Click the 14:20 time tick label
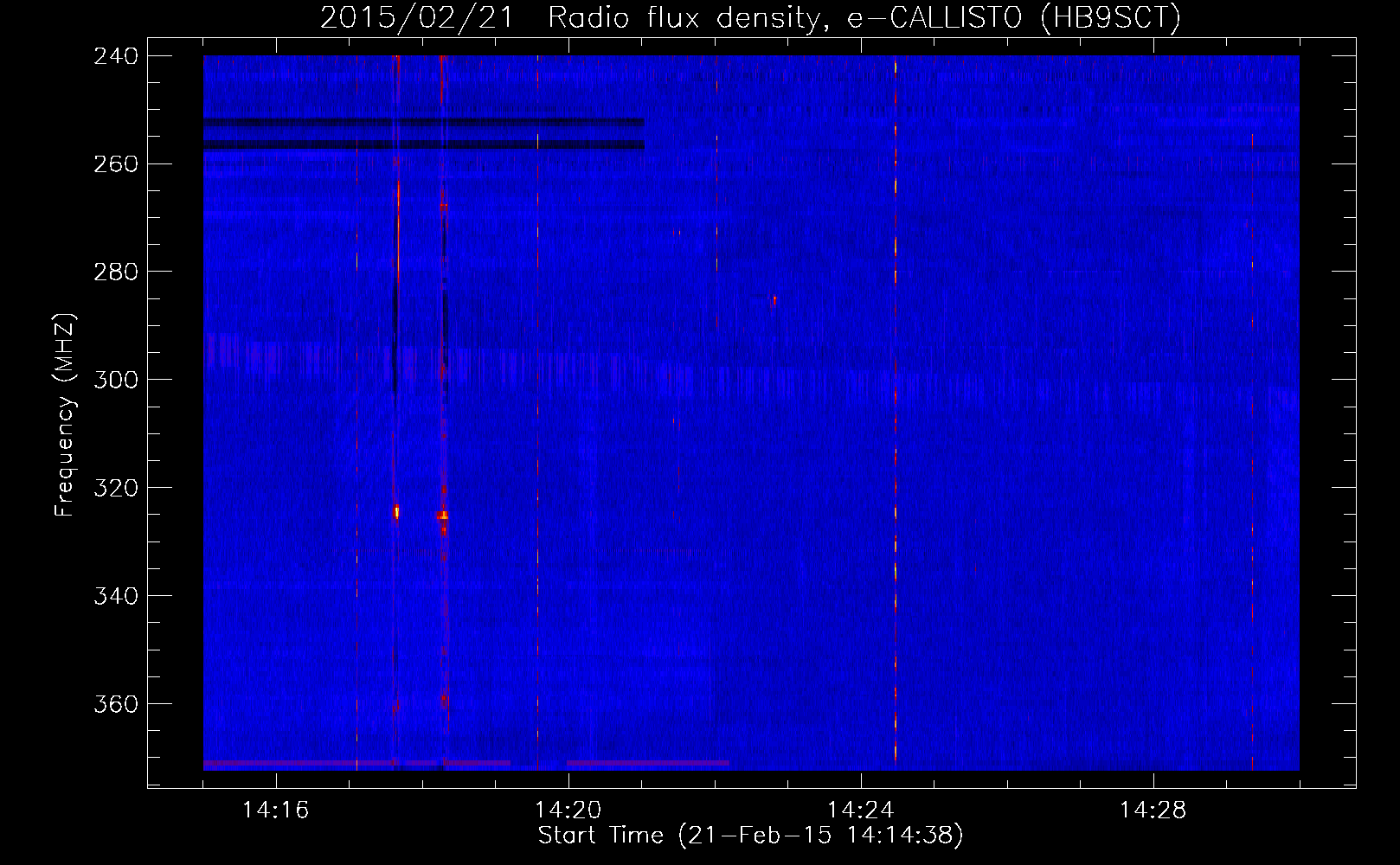The height and width of the screenshot is (865, 1400). click(x=568, y=811)
